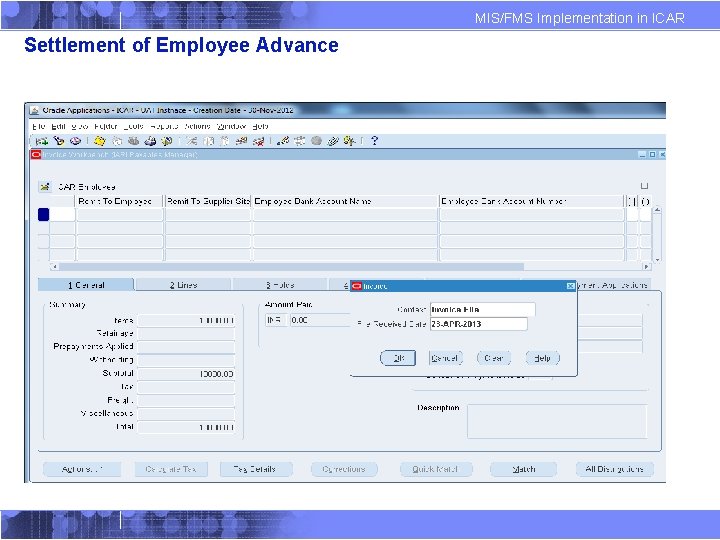Click the Show Navigator toolbar icon
This screenshot has height=540, width=720.
pos(75,141)
